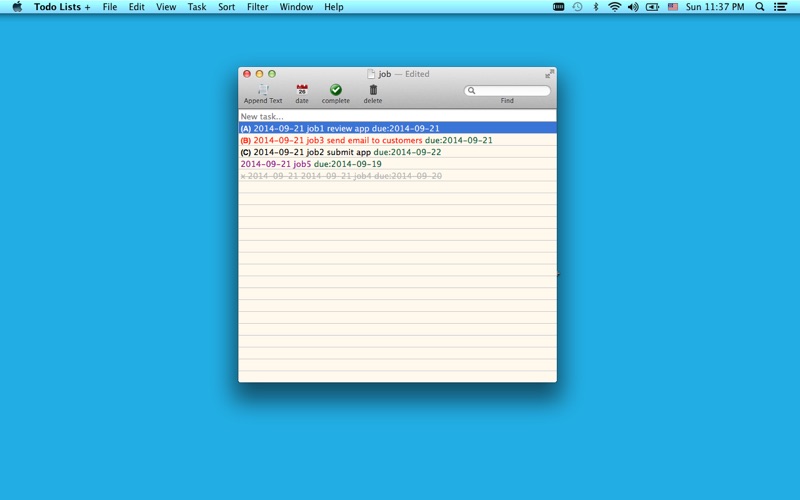
Task: Open the Apple menu
Action: (17, 7)
